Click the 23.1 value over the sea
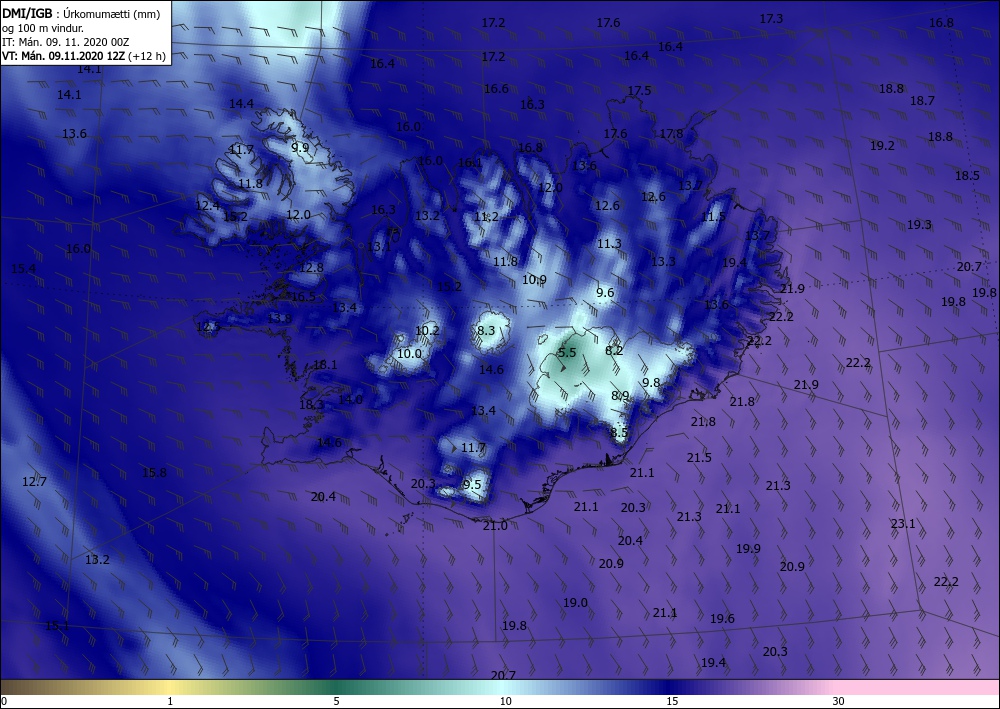Screen dimensions: 1000x709 903,523
